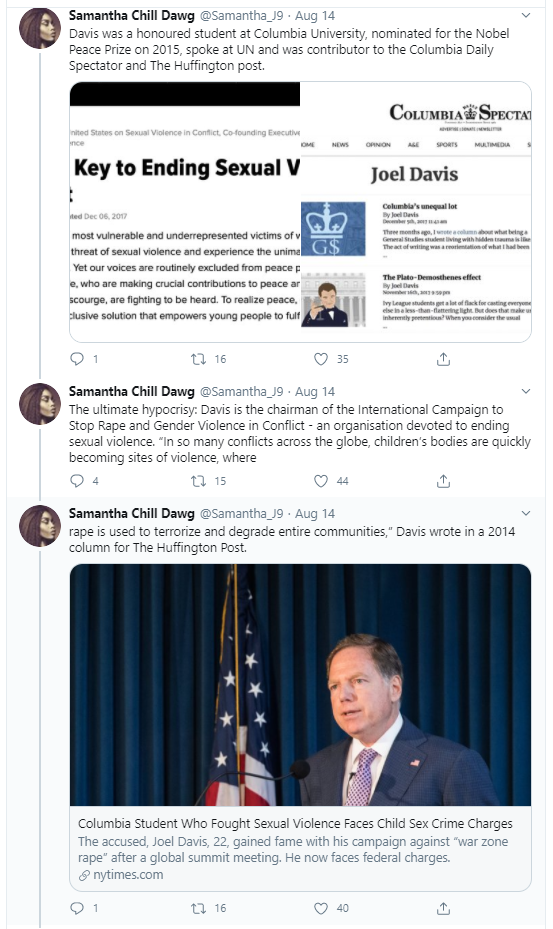The height and width of the screenshot is (929, 553).
Task: View the Columbia Spectator Joel Davis screenshot
Action: (x=416, y=212)
